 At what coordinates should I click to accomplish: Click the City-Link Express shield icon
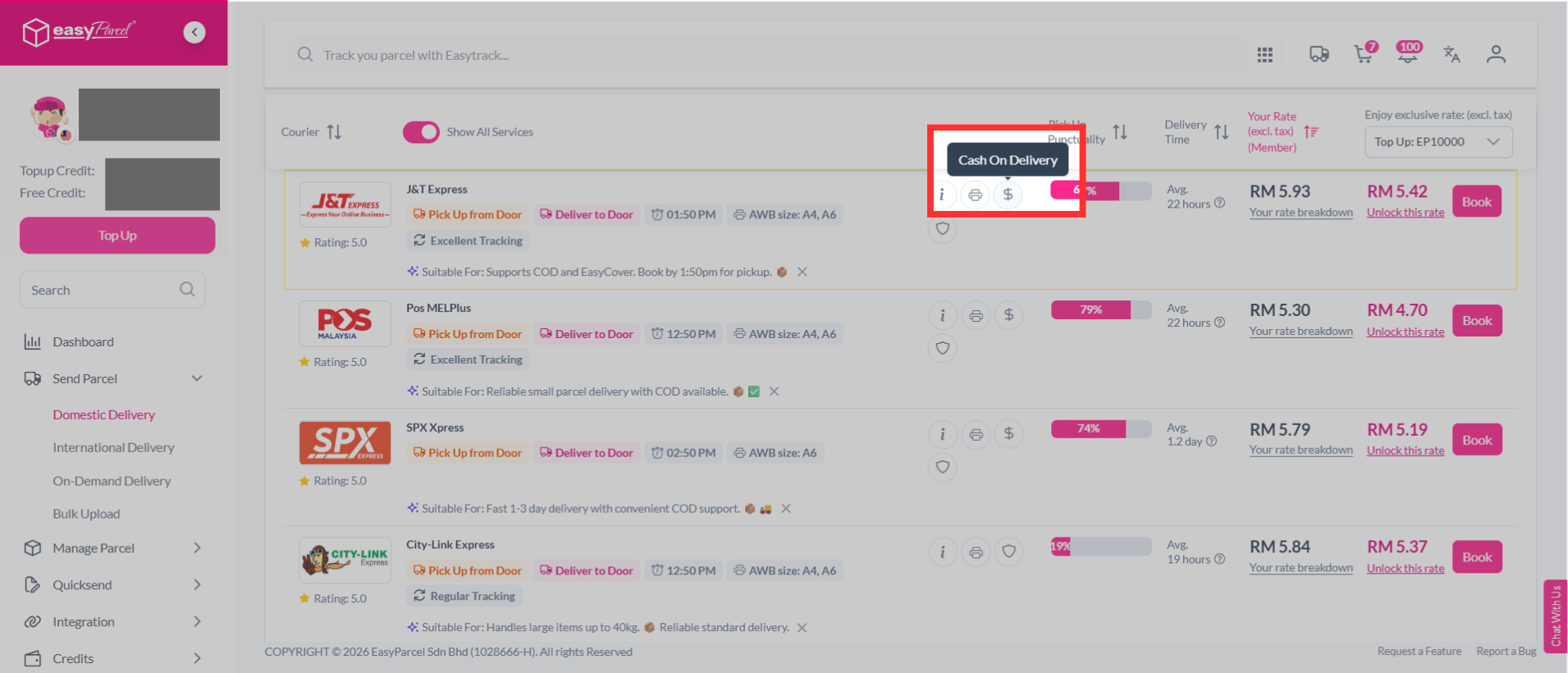coord(1008,552)
